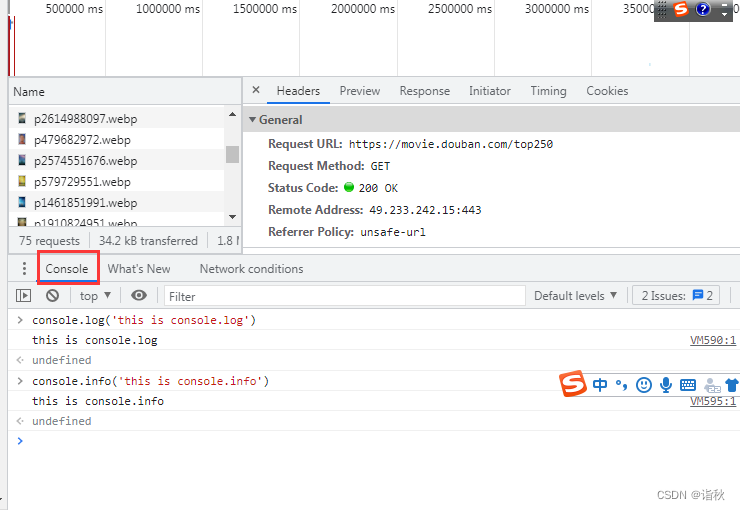Screen dimensions: 740x510
Task: Click image icon of p2614988097.webp
Action: 22,118
